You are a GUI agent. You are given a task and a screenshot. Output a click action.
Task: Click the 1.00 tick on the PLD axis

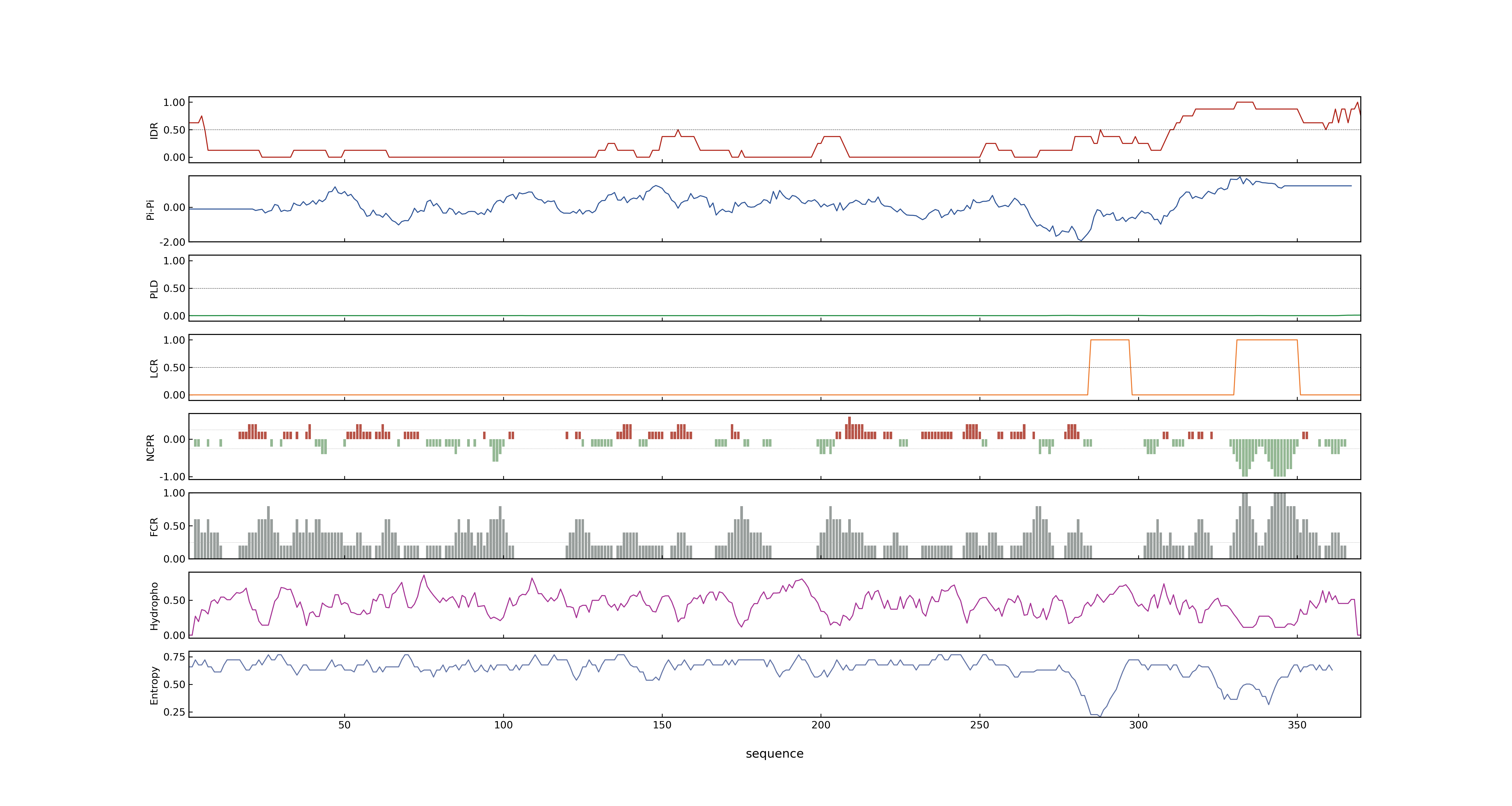(x=174, y=261)
